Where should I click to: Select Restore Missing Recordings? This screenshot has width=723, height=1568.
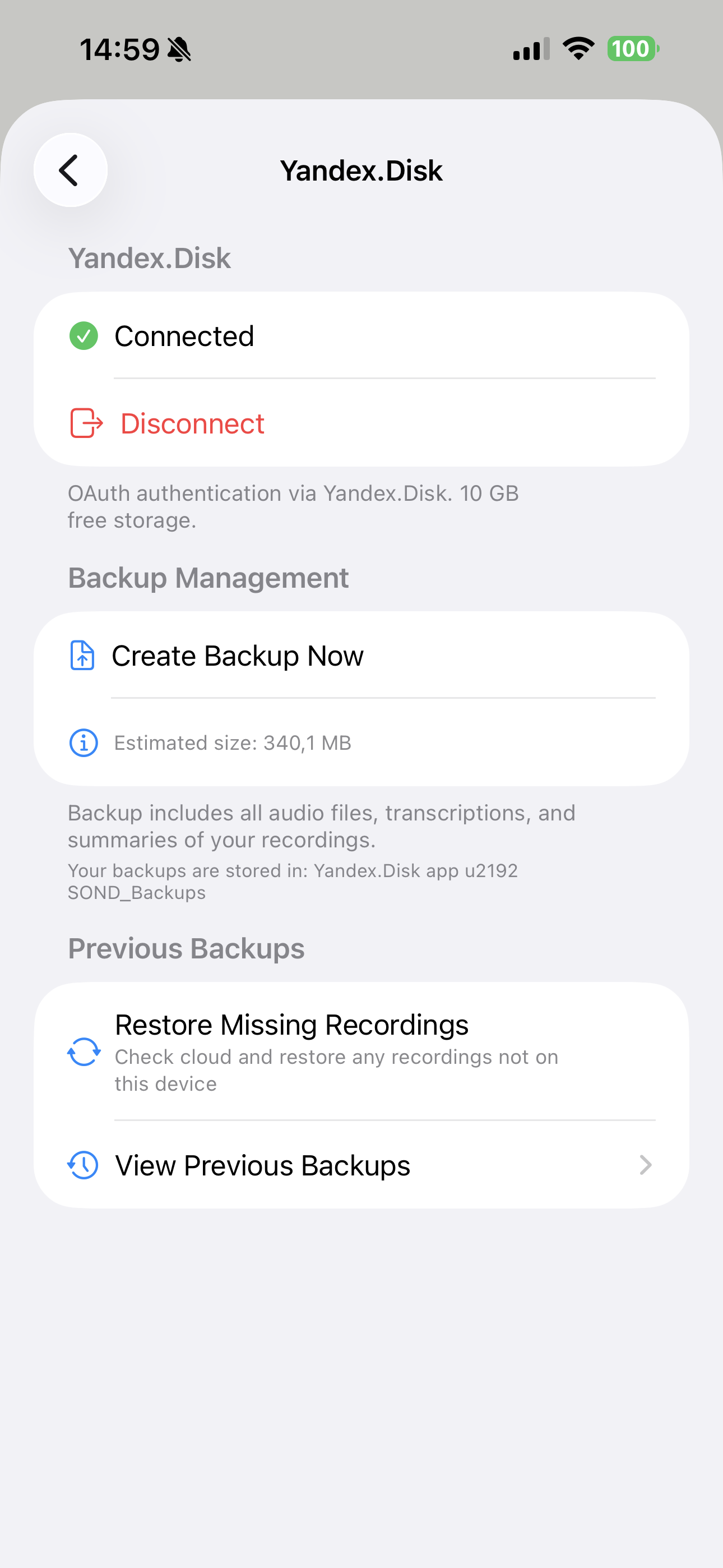pyautogui.click(x=291, y=1025)
